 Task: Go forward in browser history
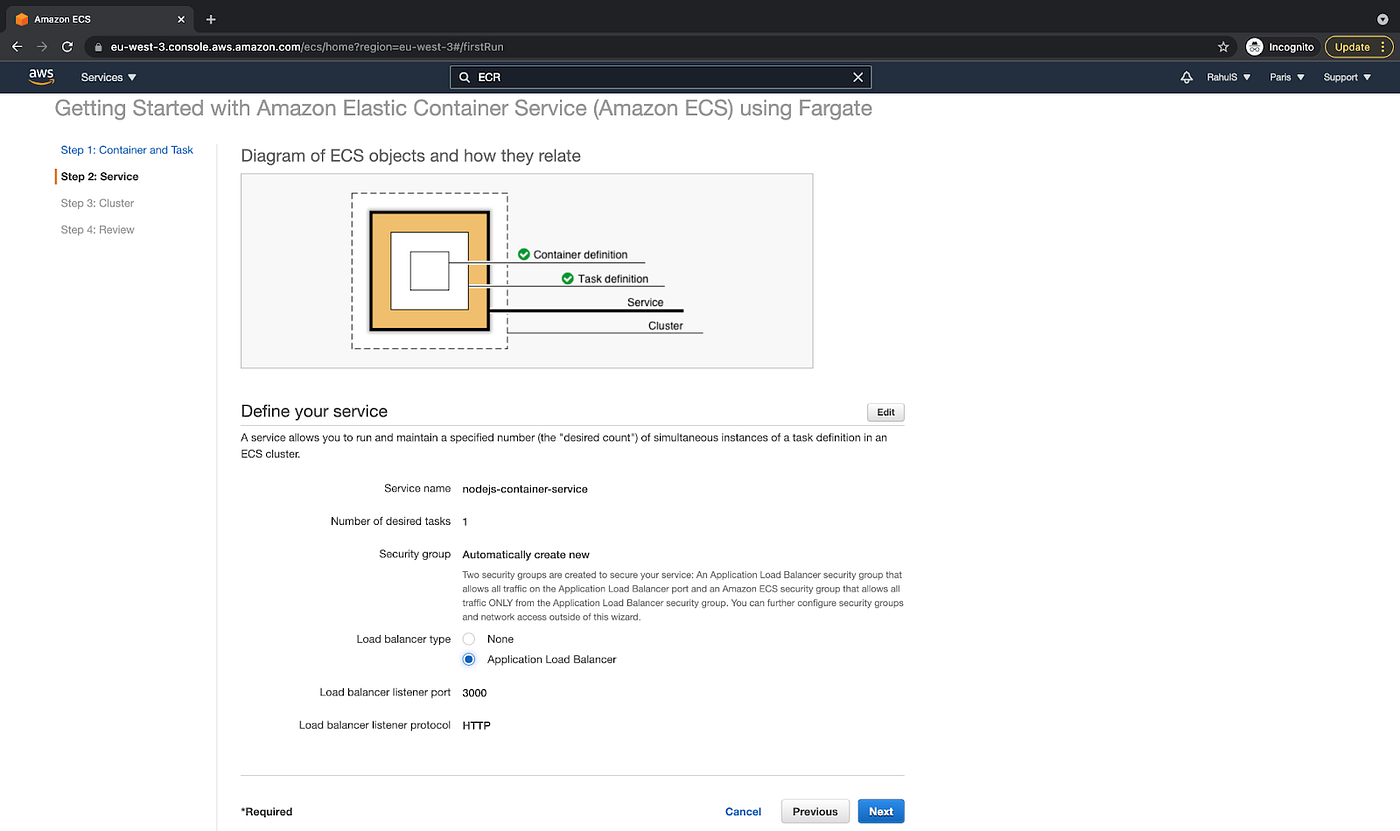tap(42, 47)
